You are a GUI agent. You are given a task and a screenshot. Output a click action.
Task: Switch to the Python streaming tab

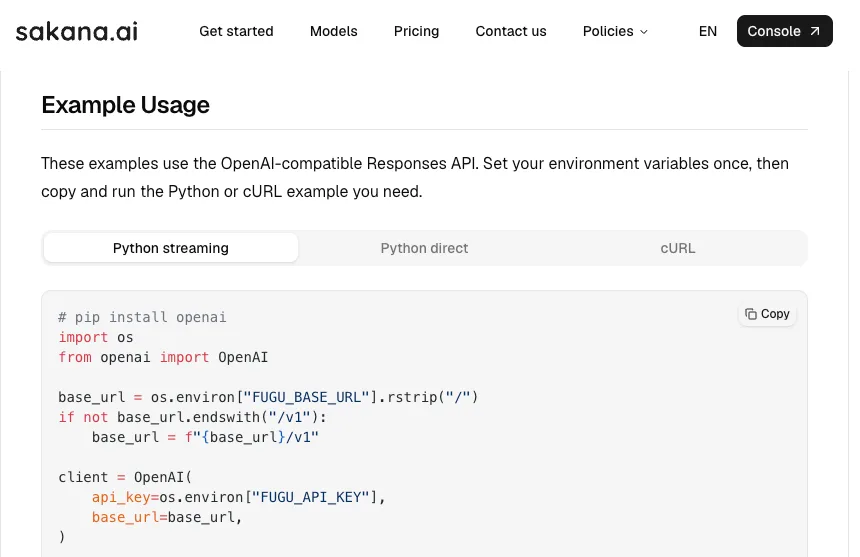point(171,248)
